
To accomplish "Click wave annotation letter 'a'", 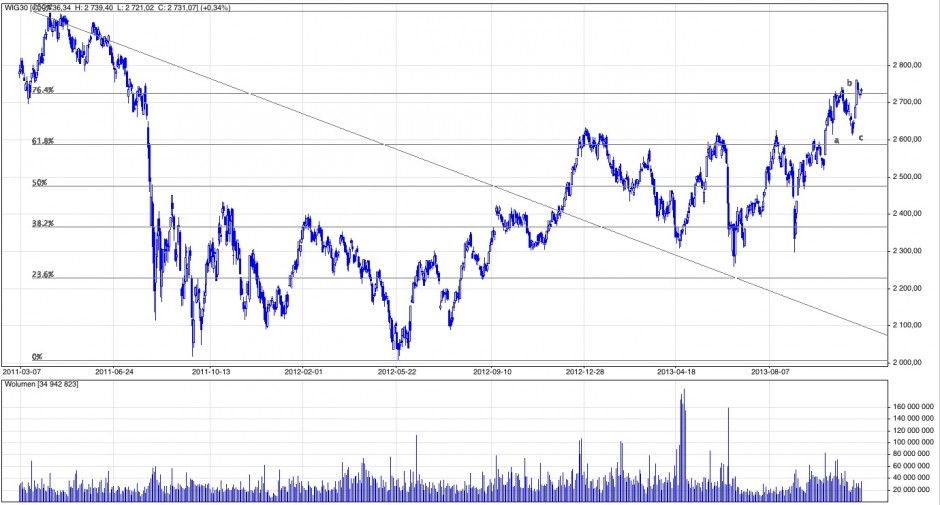I will click(836, 141).
